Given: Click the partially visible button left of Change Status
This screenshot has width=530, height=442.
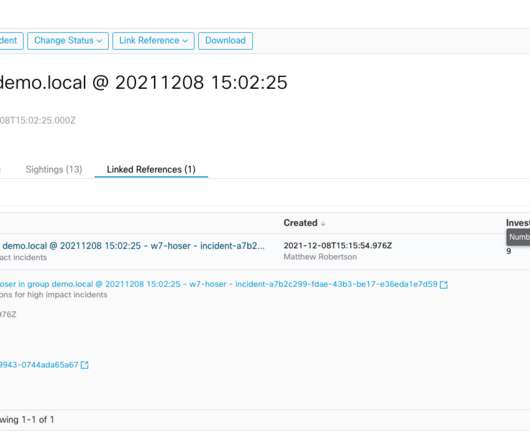Looking at the screenshot, I should coord(11,41).
